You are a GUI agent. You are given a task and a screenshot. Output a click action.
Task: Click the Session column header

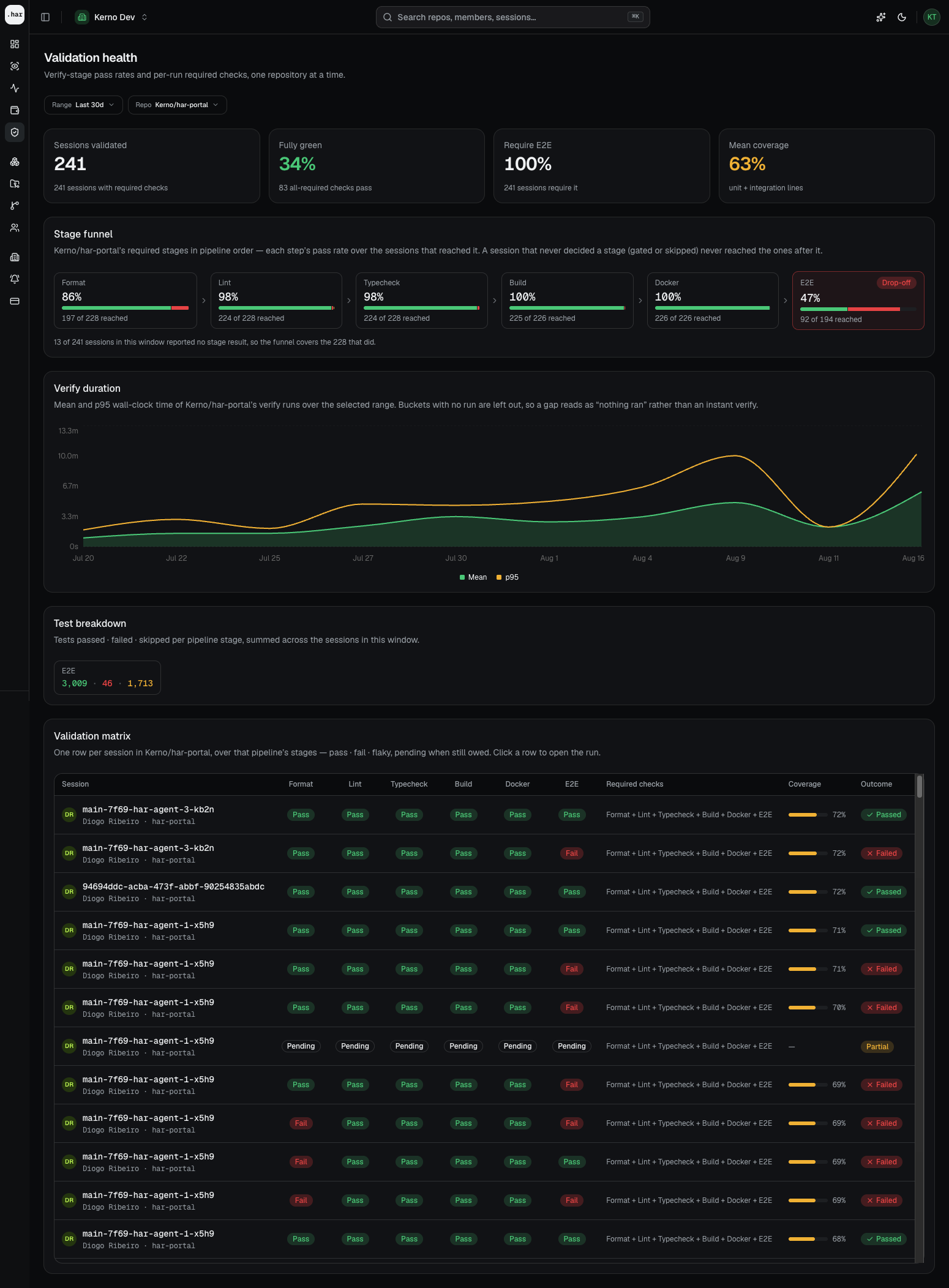coord(75,784)
